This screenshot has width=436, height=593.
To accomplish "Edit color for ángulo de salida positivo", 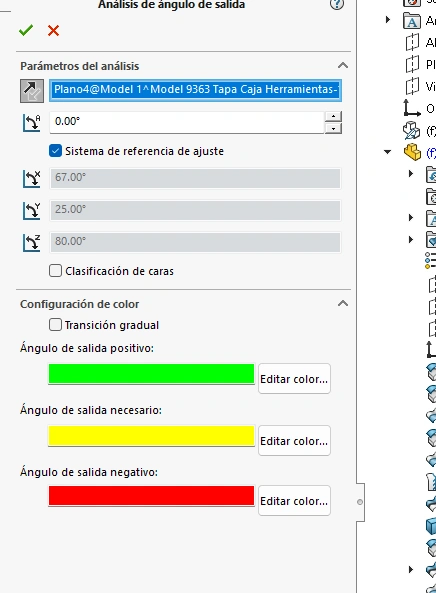I will click(x=294, y=379).
